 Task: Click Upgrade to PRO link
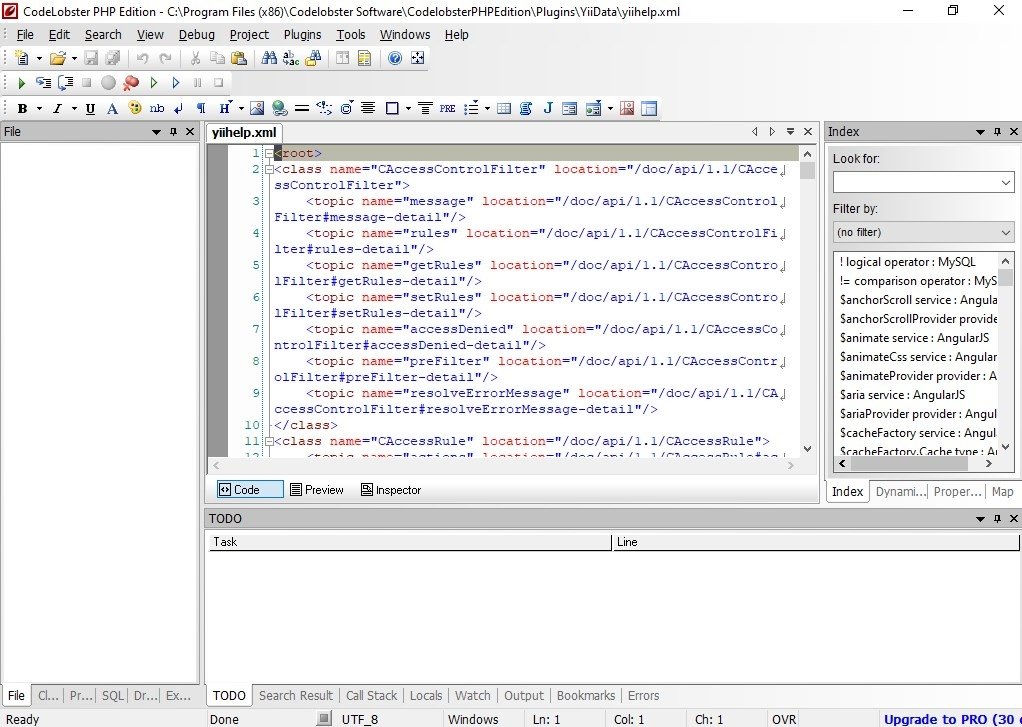point(952,720)
